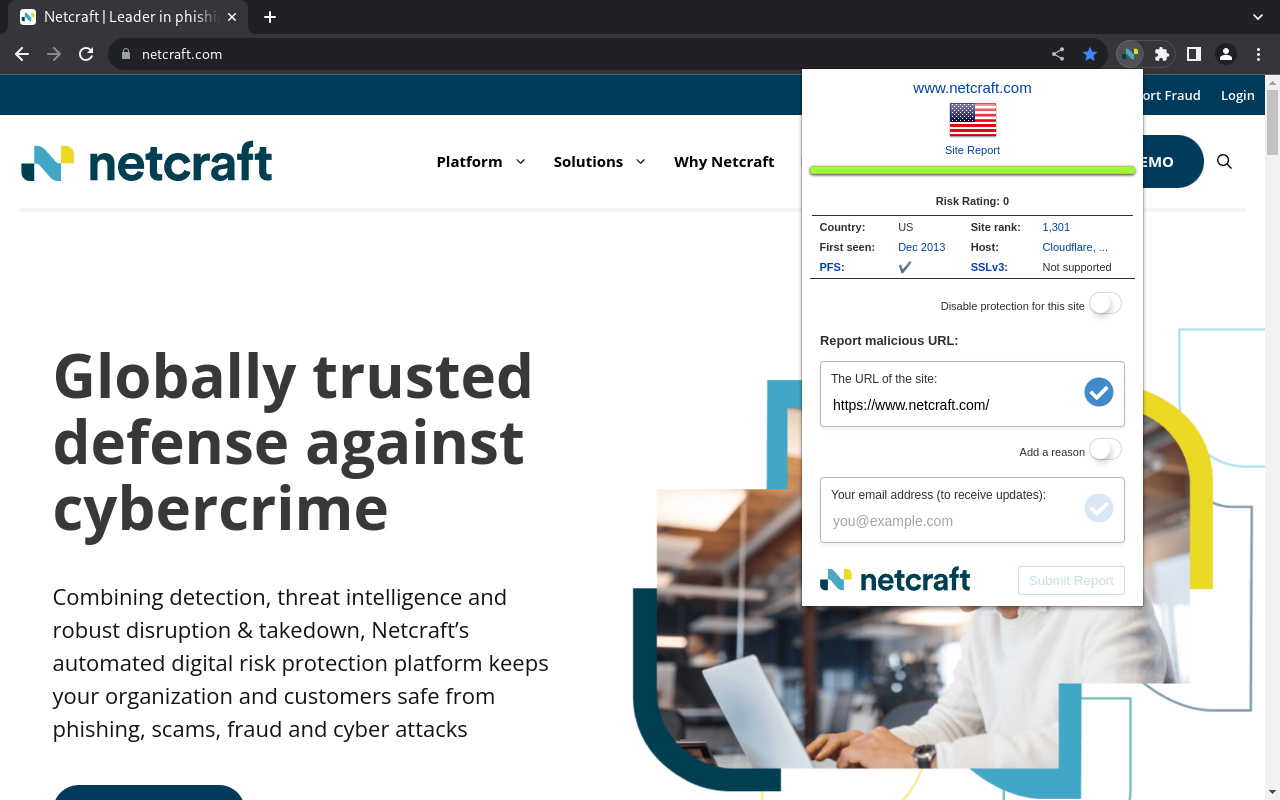Click the browser forward arrow
The width and height of the screenshot is (1280, 800).
(x=54, y=54)
